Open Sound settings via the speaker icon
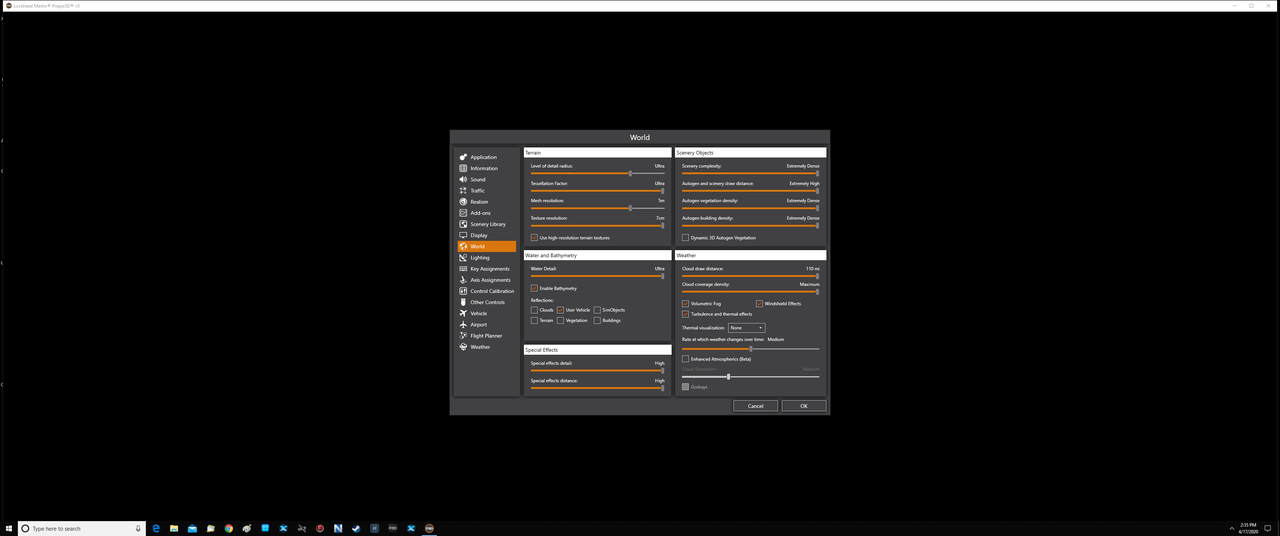The image size is (1280, 536). (463, 179)
